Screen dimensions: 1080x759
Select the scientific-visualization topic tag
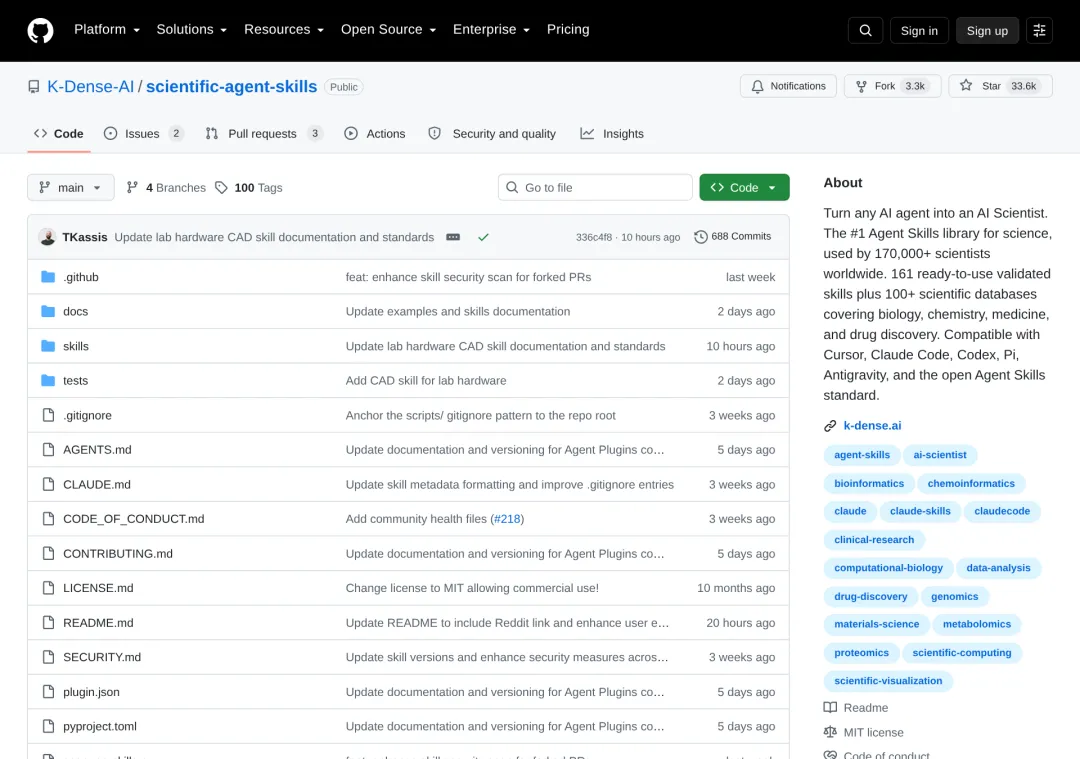tap(888, 680)
